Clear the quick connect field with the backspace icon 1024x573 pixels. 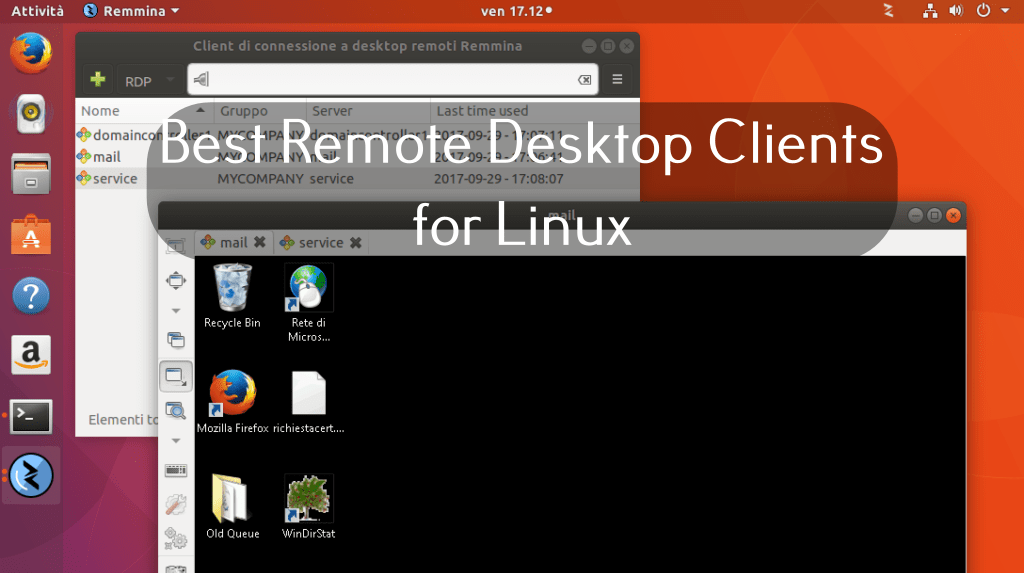(584, 80)
